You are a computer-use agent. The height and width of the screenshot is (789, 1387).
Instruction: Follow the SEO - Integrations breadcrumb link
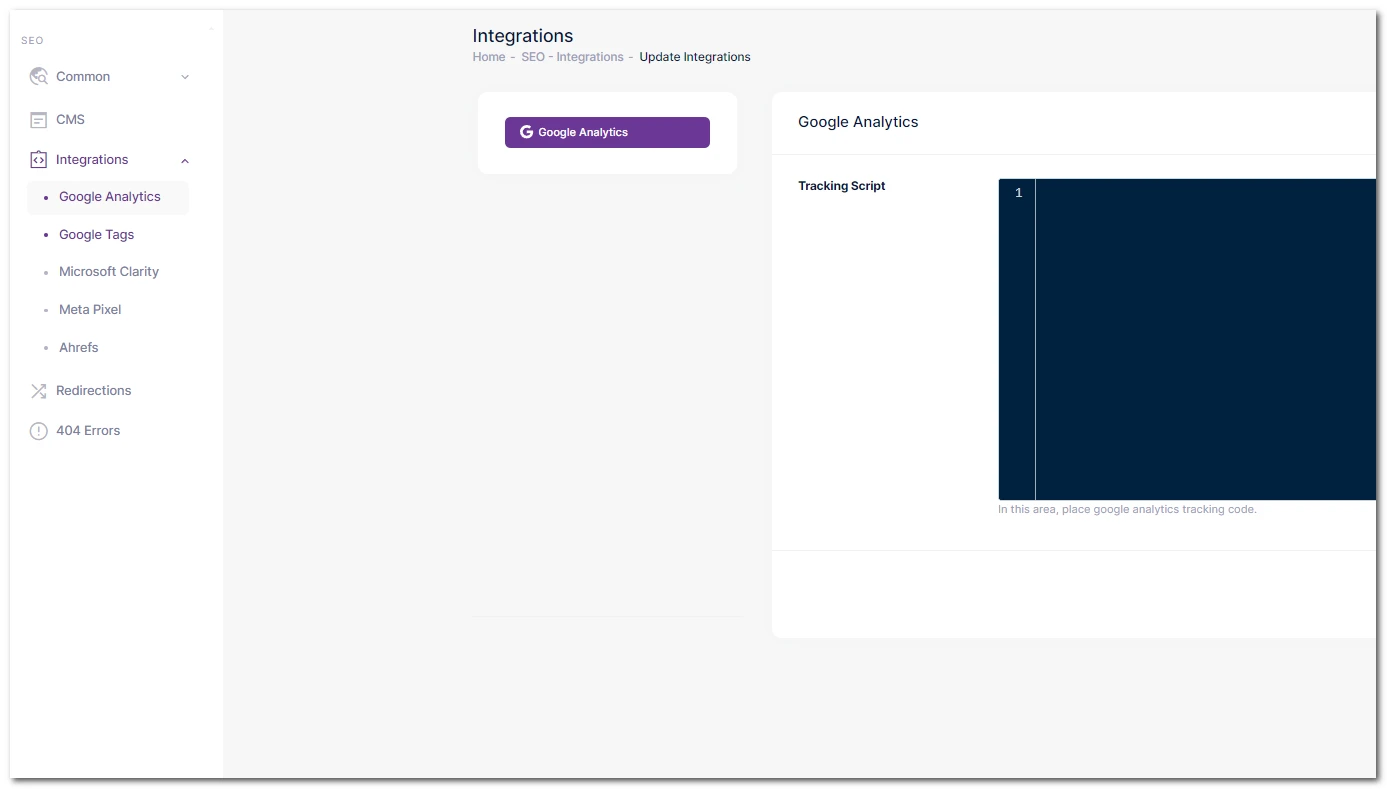tap(572, 57)
